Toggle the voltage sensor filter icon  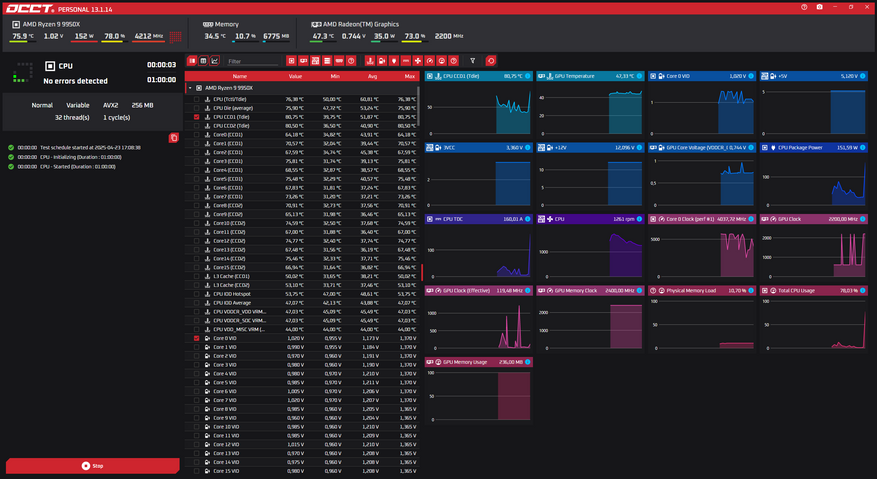[x=381, y=60]
